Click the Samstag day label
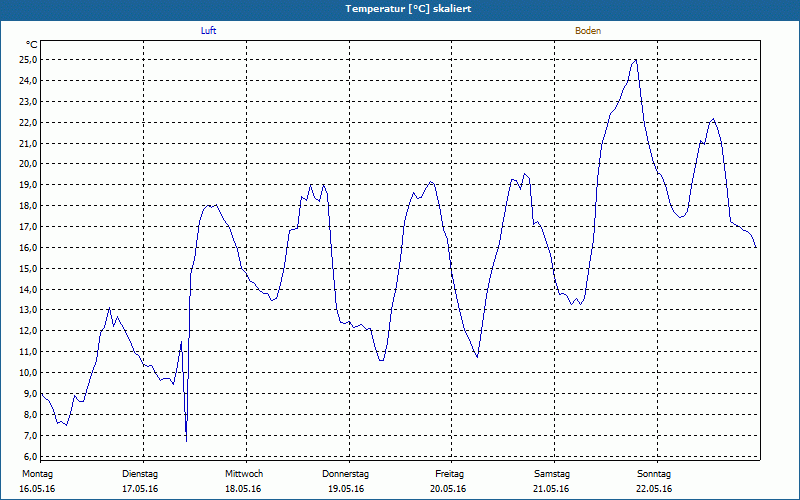This screenshot has width=800, height=500. (552, 474)
